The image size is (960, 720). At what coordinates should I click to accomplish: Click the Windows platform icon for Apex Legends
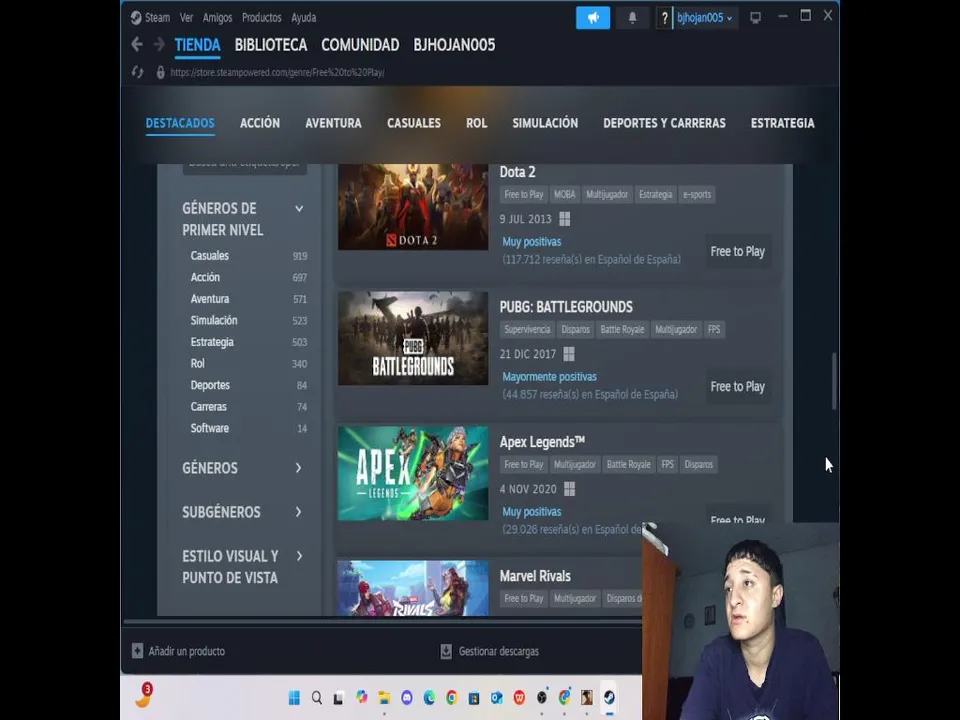pyautogui.click(x=569, y=489)
